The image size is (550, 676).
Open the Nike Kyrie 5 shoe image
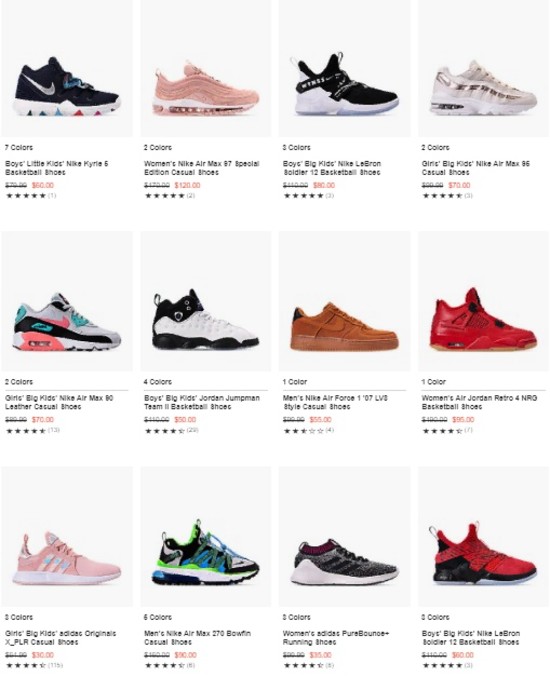67,69
